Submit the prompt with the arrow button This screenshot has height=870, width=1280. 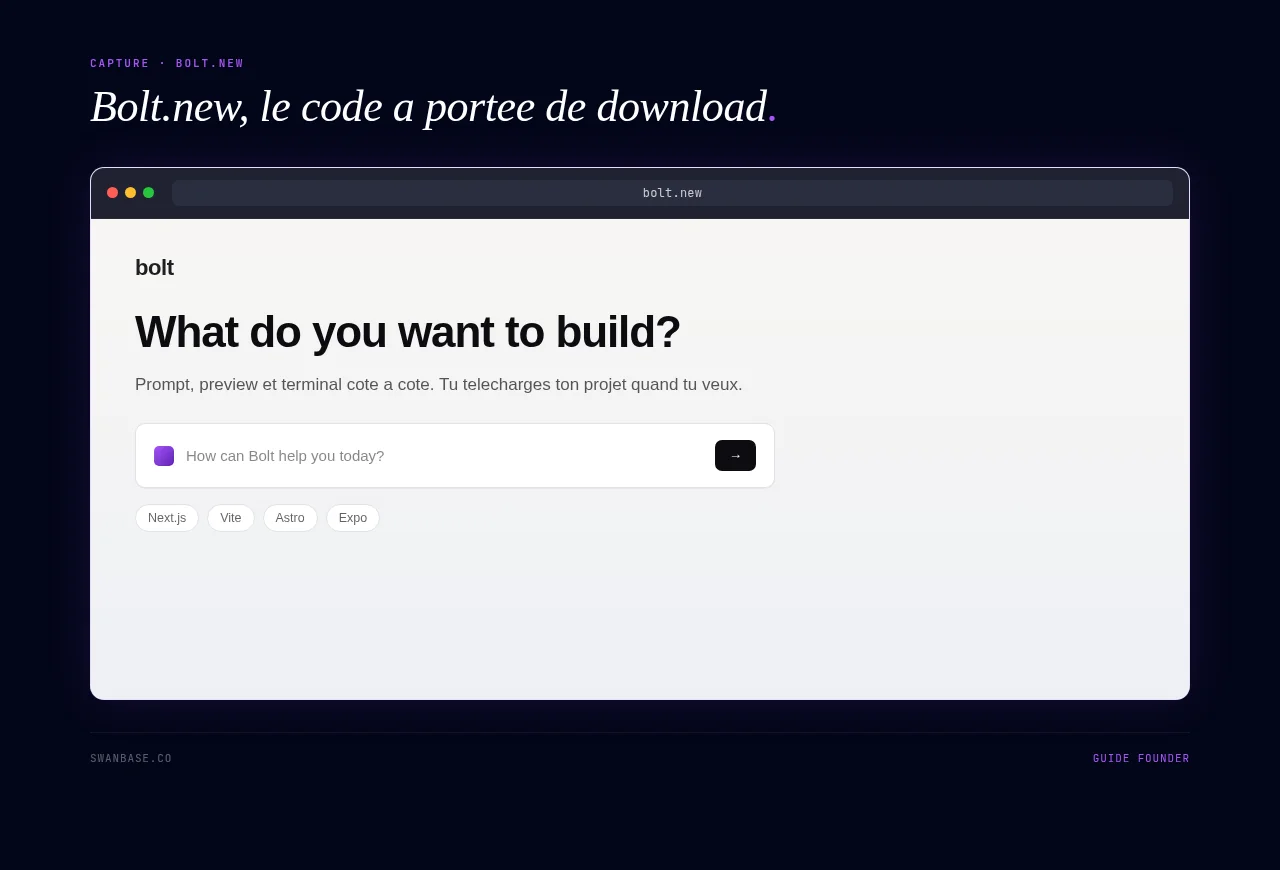point(735,456)
